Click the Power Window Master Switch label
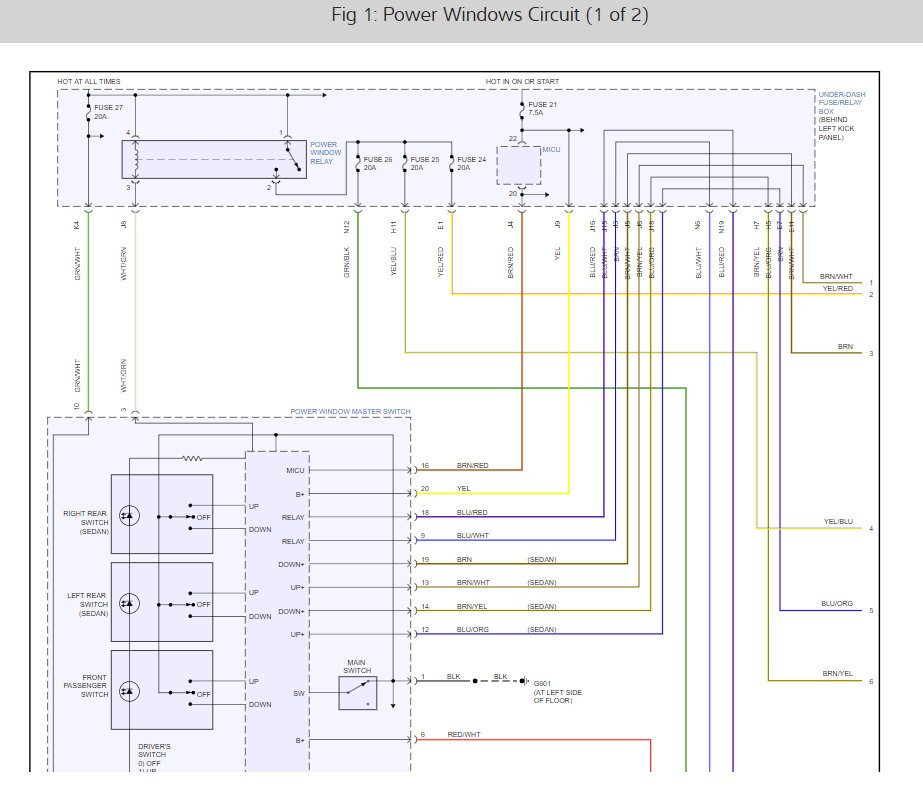923x801 pixels. [x=350, y=411]
